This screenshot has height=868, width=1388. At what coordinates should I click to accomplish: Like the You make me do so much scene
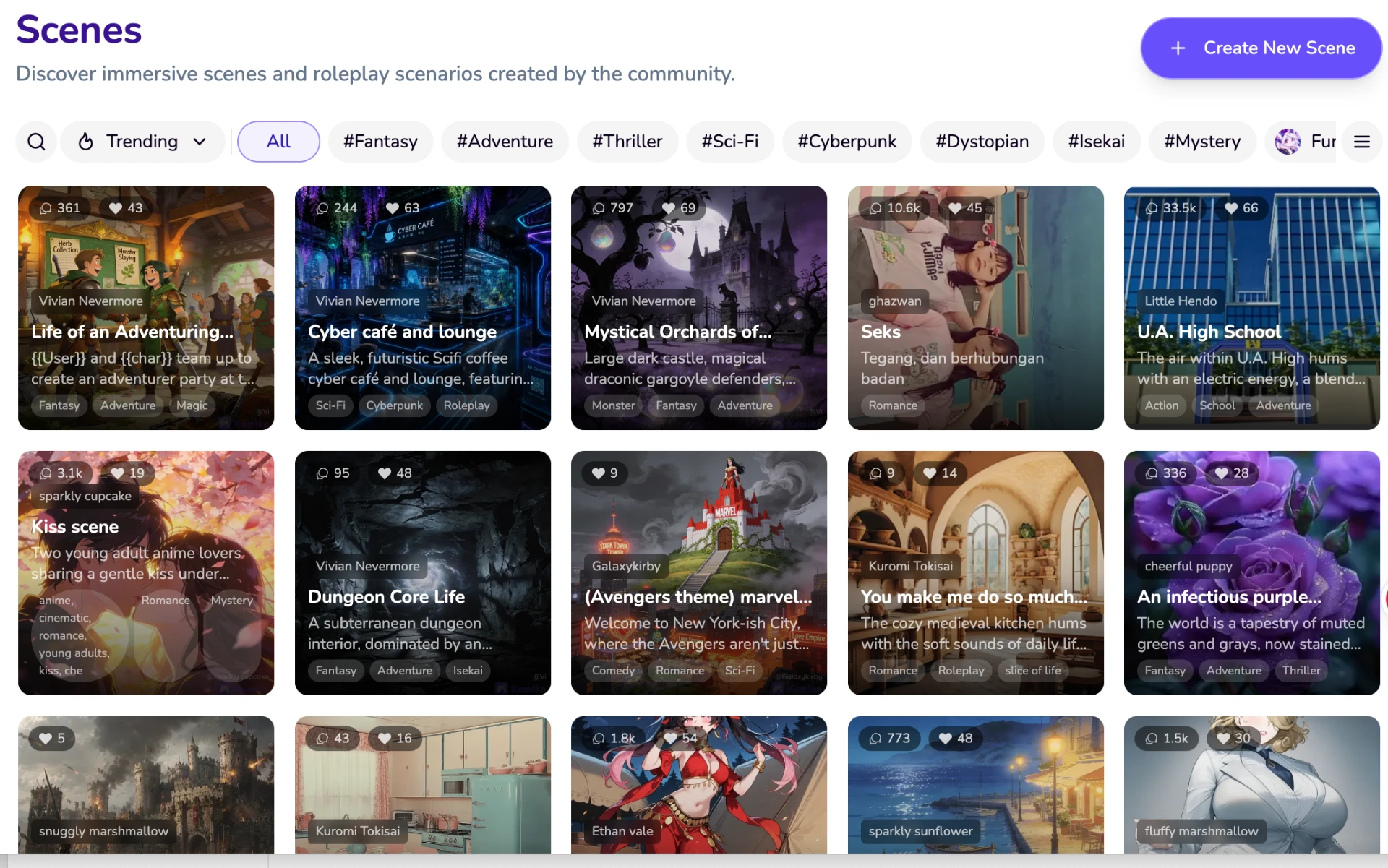pyautogui.click(x=930, y=473)
